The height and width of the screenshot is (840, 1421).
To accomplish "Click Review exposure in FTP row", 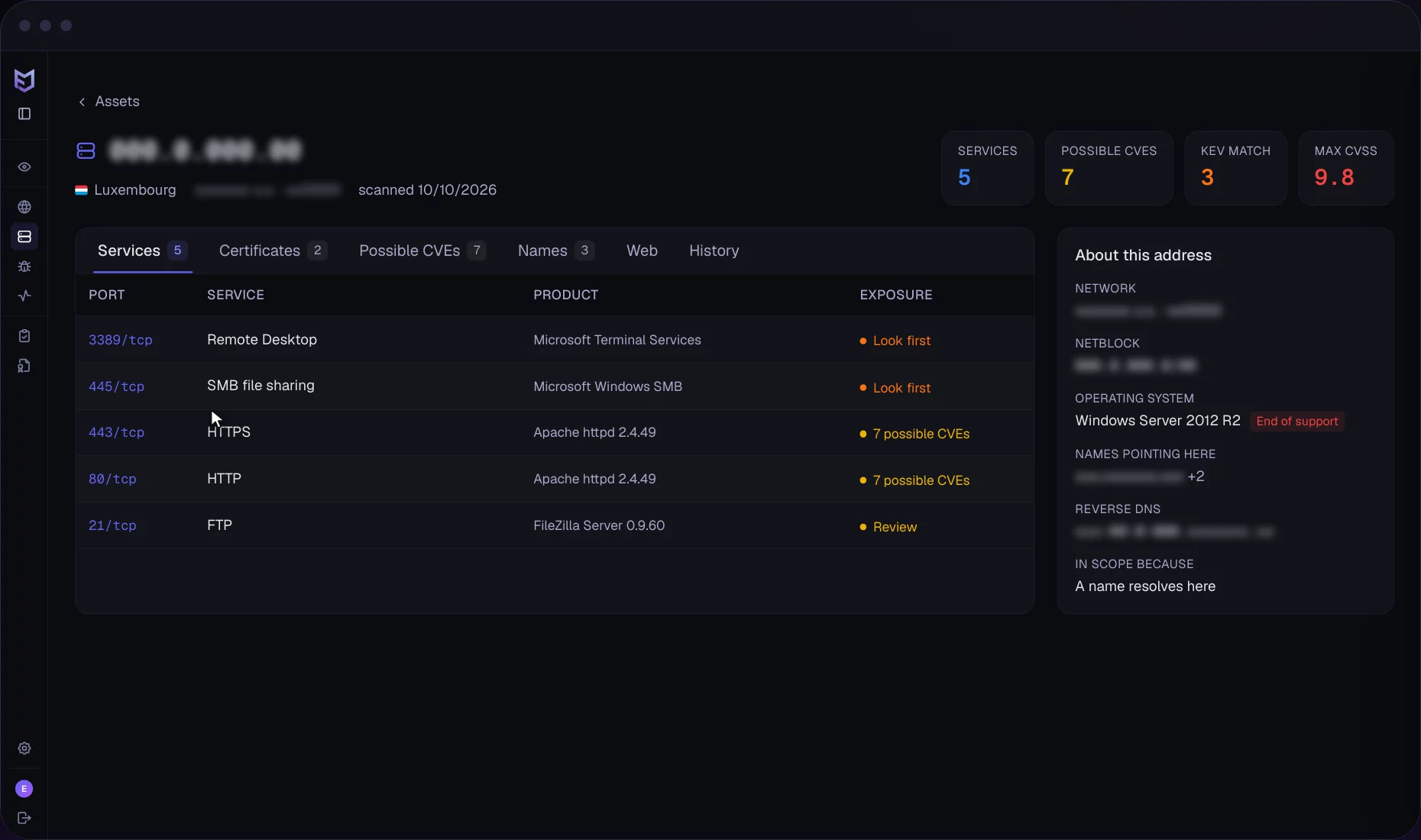I will (x=888, y=527).
